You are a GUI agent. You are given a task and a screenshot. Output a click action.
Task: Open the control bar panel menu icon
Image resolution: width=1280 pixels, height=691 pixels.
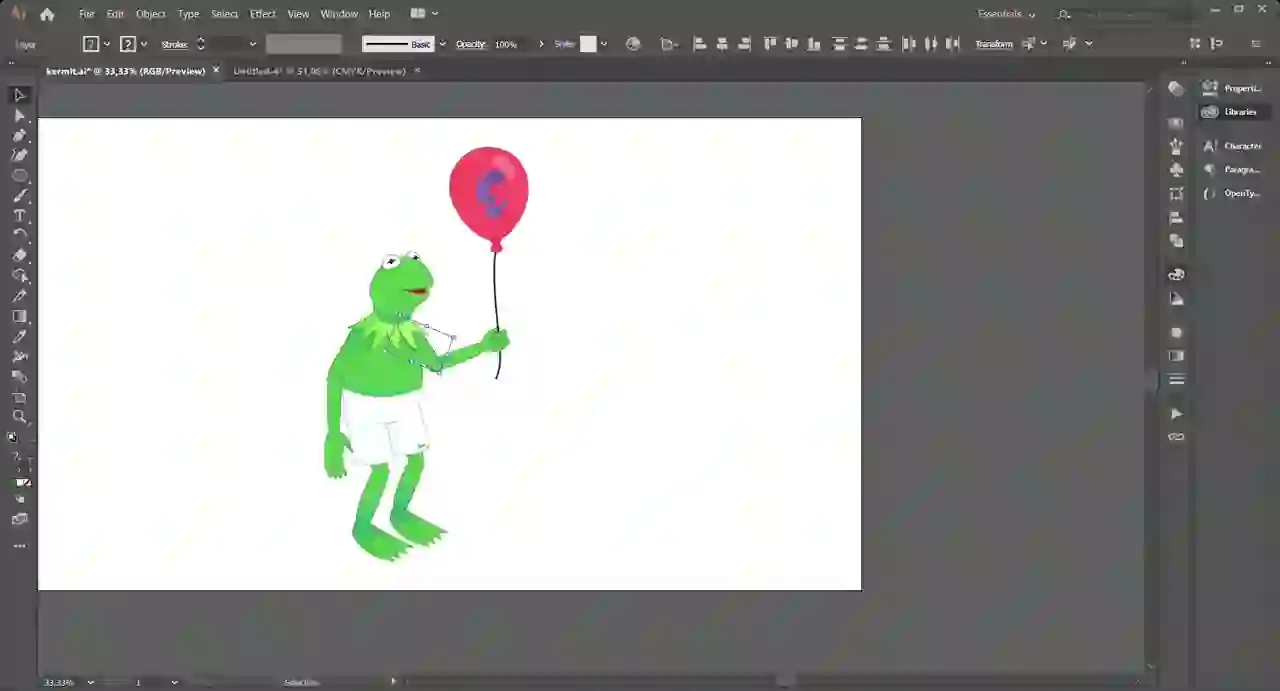pyautogui.click(x=1256, y=44)
